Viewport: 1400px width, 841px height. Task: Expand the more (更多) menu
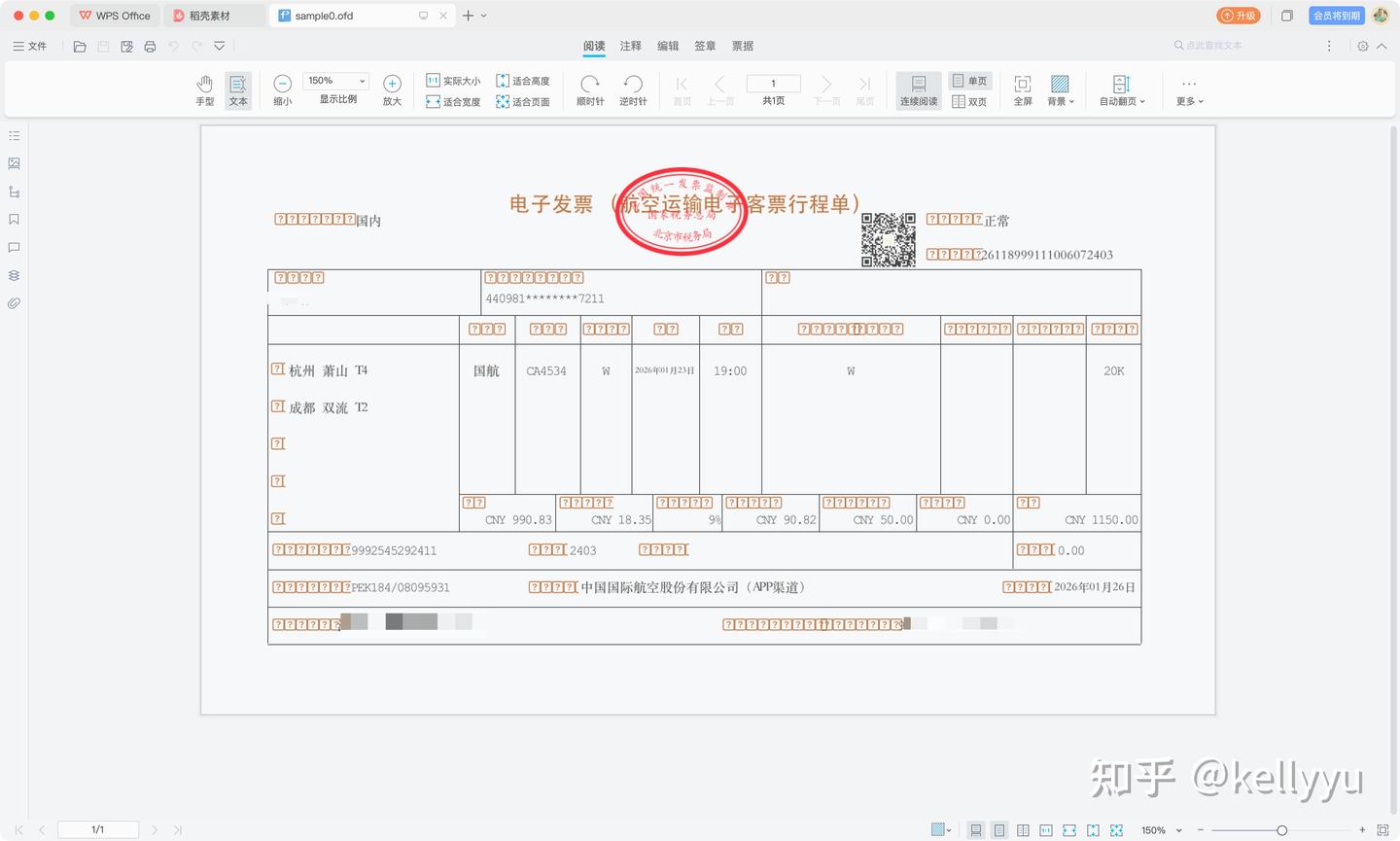point(1189,90)
